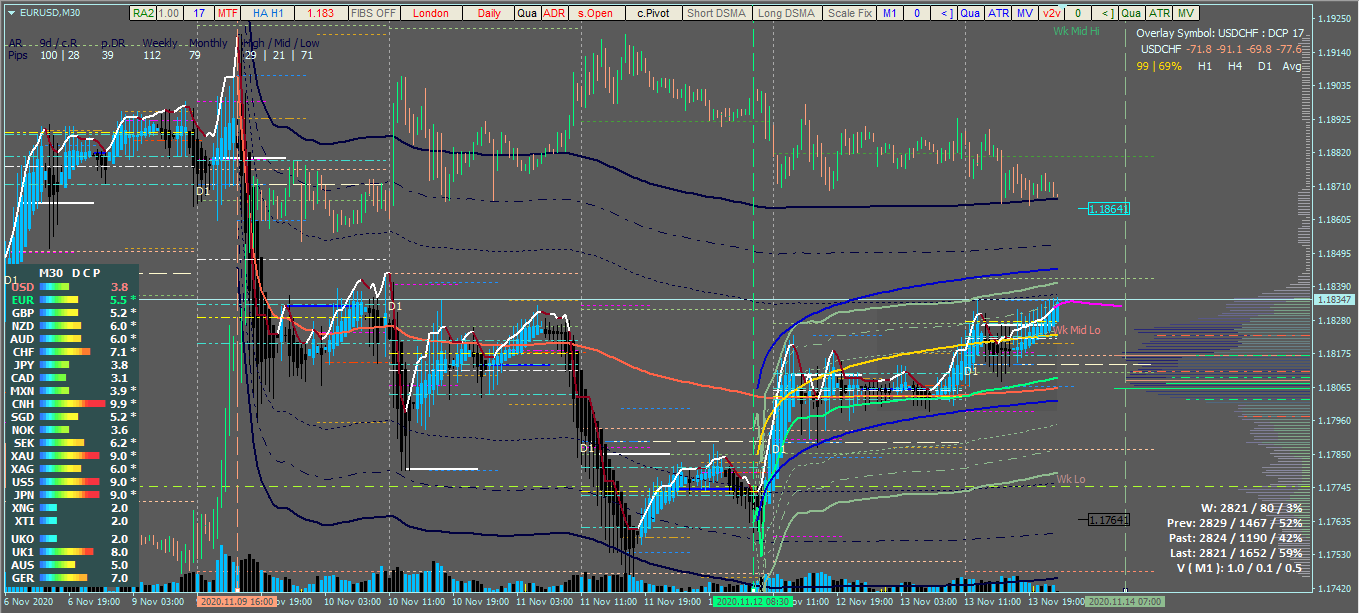Click the blue 17 button

point(198,13)
